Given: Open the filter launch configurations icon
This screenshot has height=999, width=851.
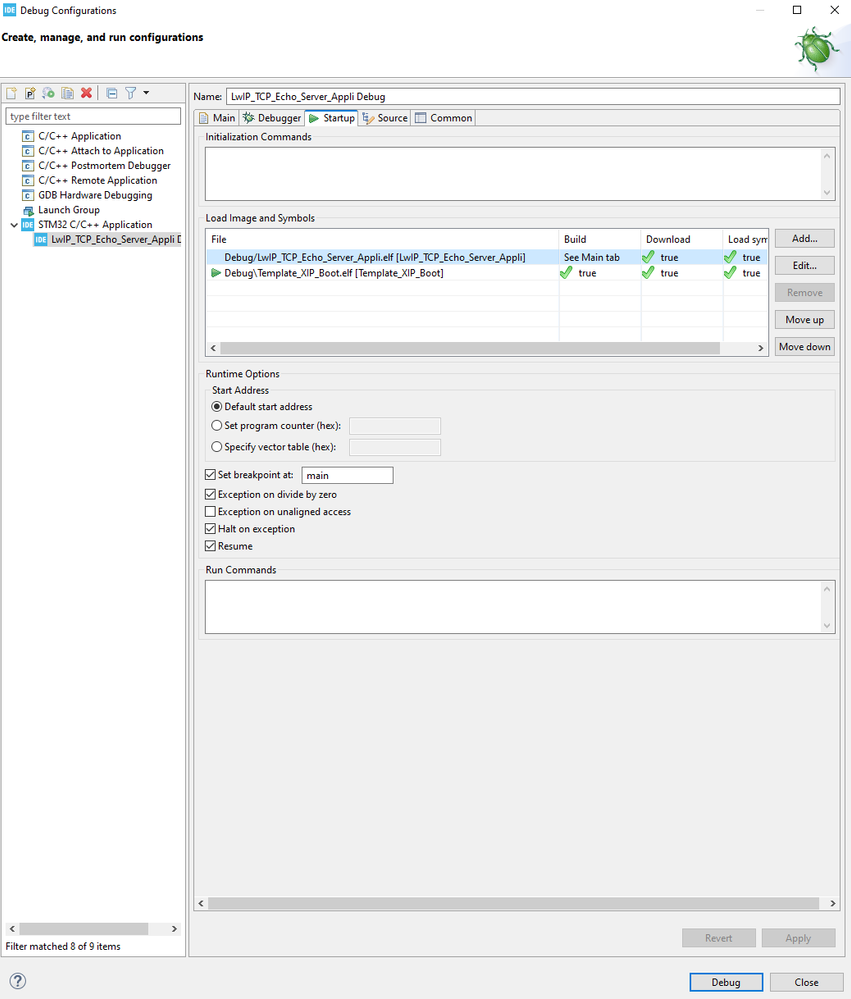Looking at the screenshot, I should coord(131,93).
